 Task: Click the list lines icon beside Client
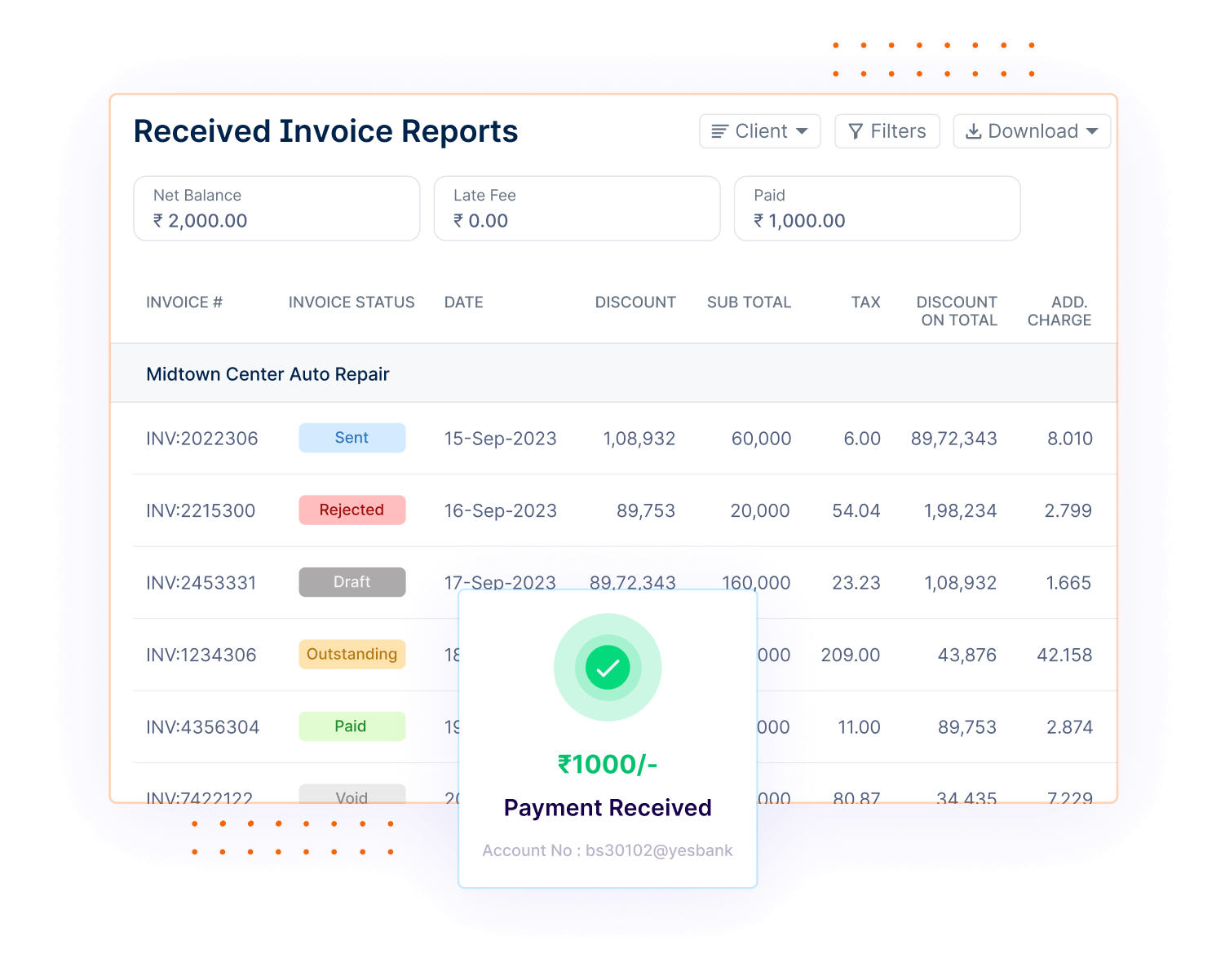719,131
